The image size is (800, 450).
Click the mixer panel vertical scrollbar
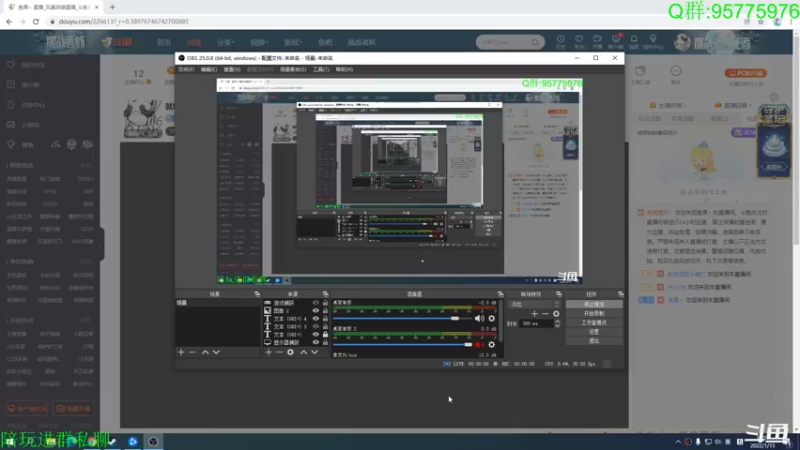[x=500, y=320]
